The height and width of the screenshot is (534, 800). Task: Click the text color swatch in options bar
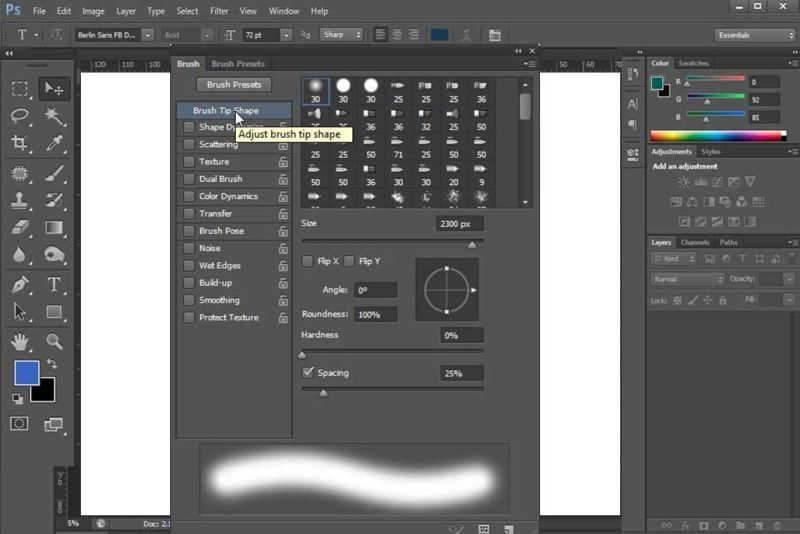[x=439, y=35]
